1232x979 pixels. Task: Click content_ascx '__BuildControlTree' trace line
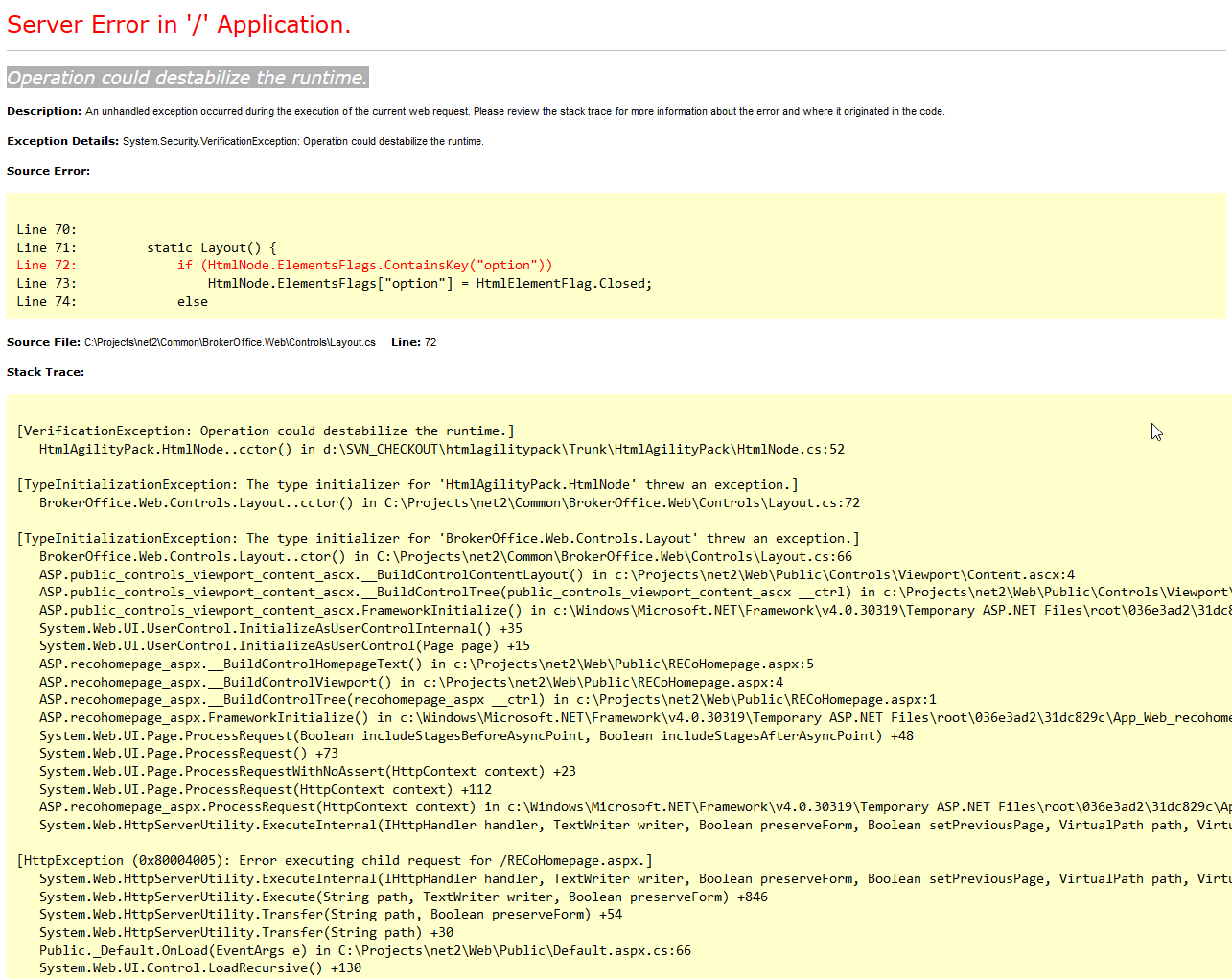(636, 592)
